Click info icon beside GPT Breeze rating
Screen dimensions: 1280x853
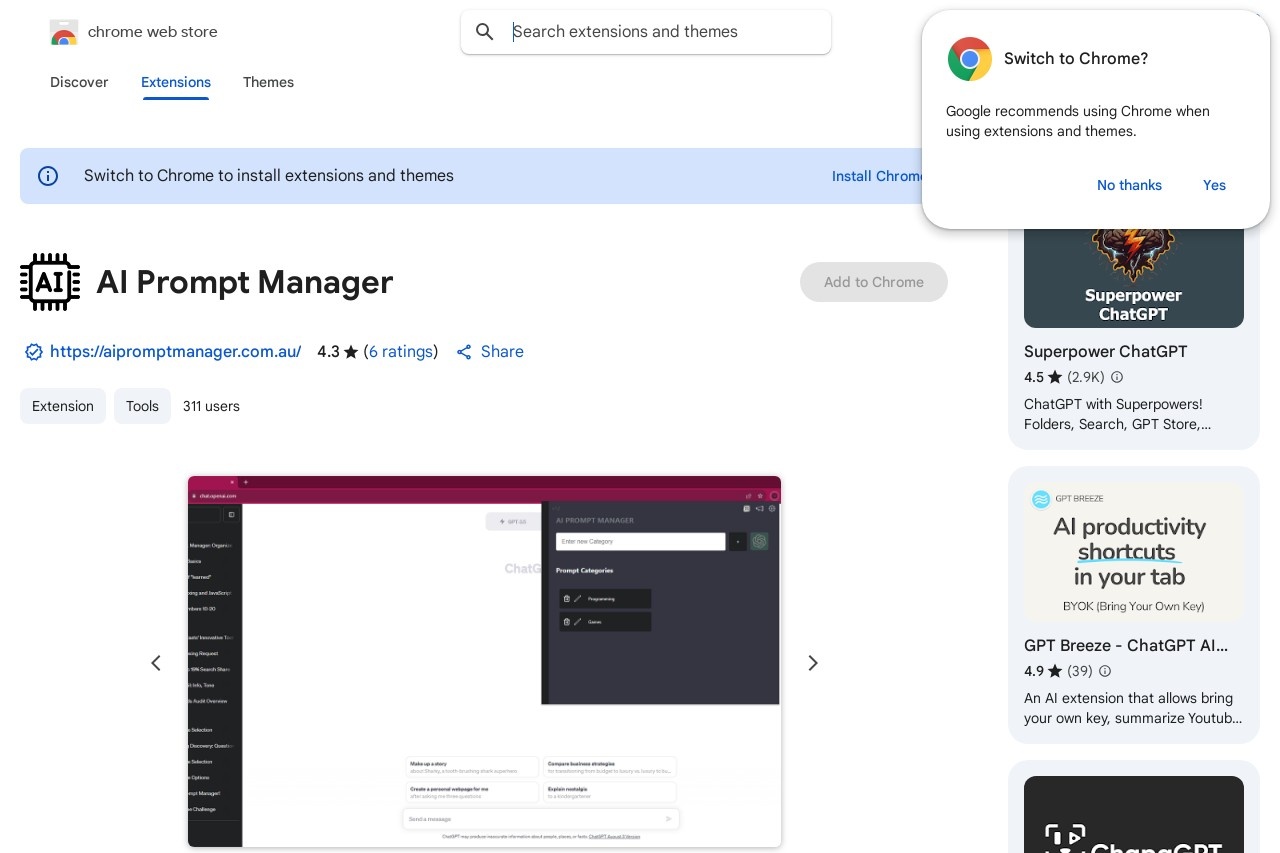click(x=1105, y=671)
